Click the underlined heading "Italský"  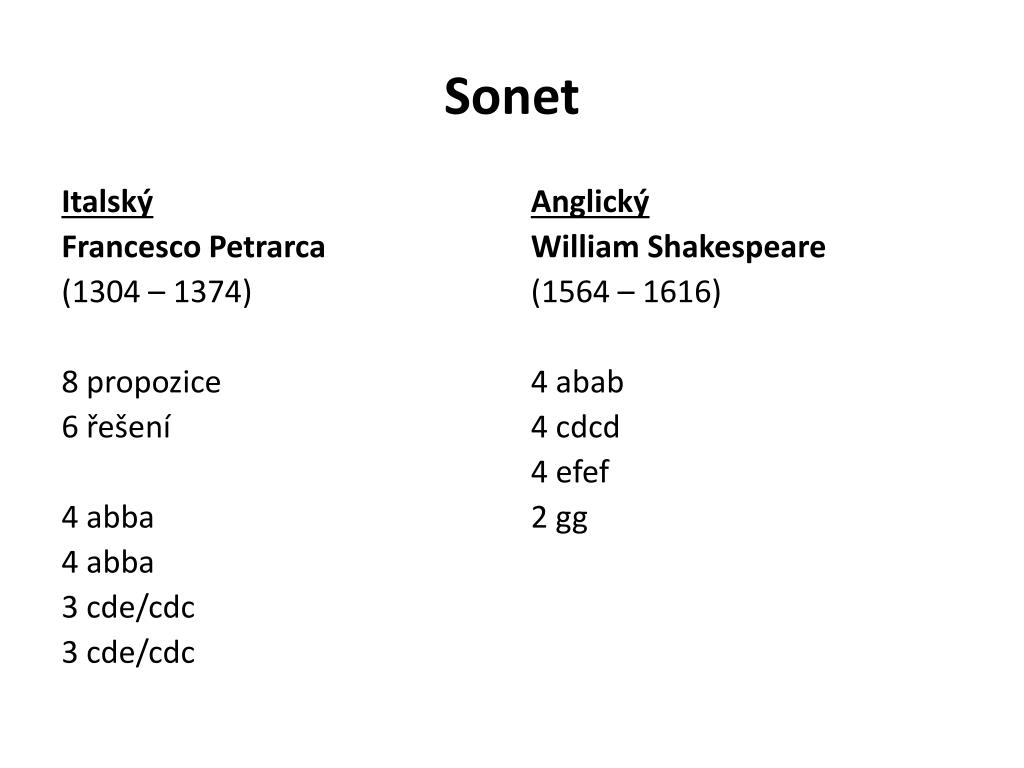click(107, 202)
